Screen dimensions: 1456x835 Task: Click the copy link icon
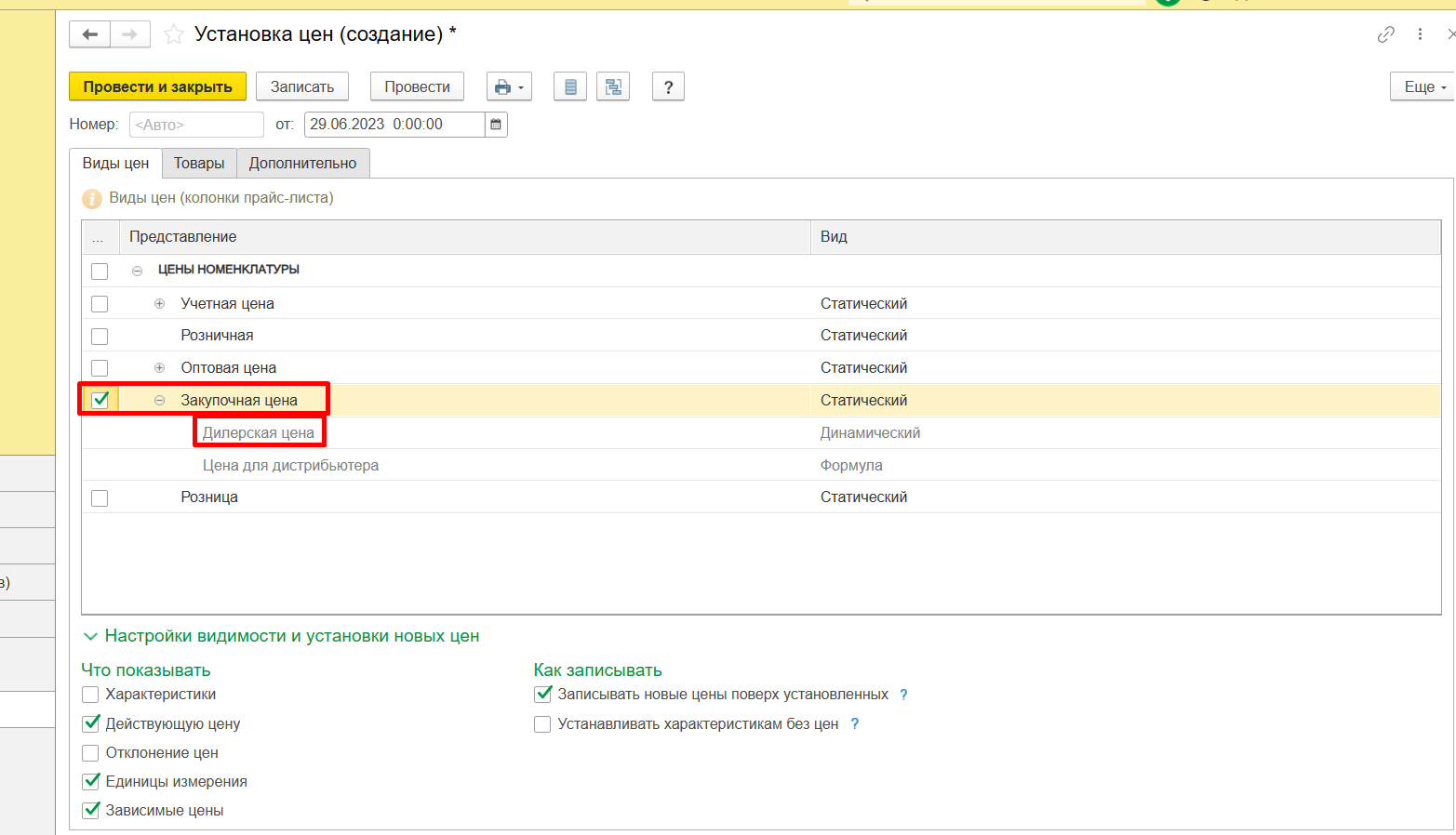coord(1385,34)
